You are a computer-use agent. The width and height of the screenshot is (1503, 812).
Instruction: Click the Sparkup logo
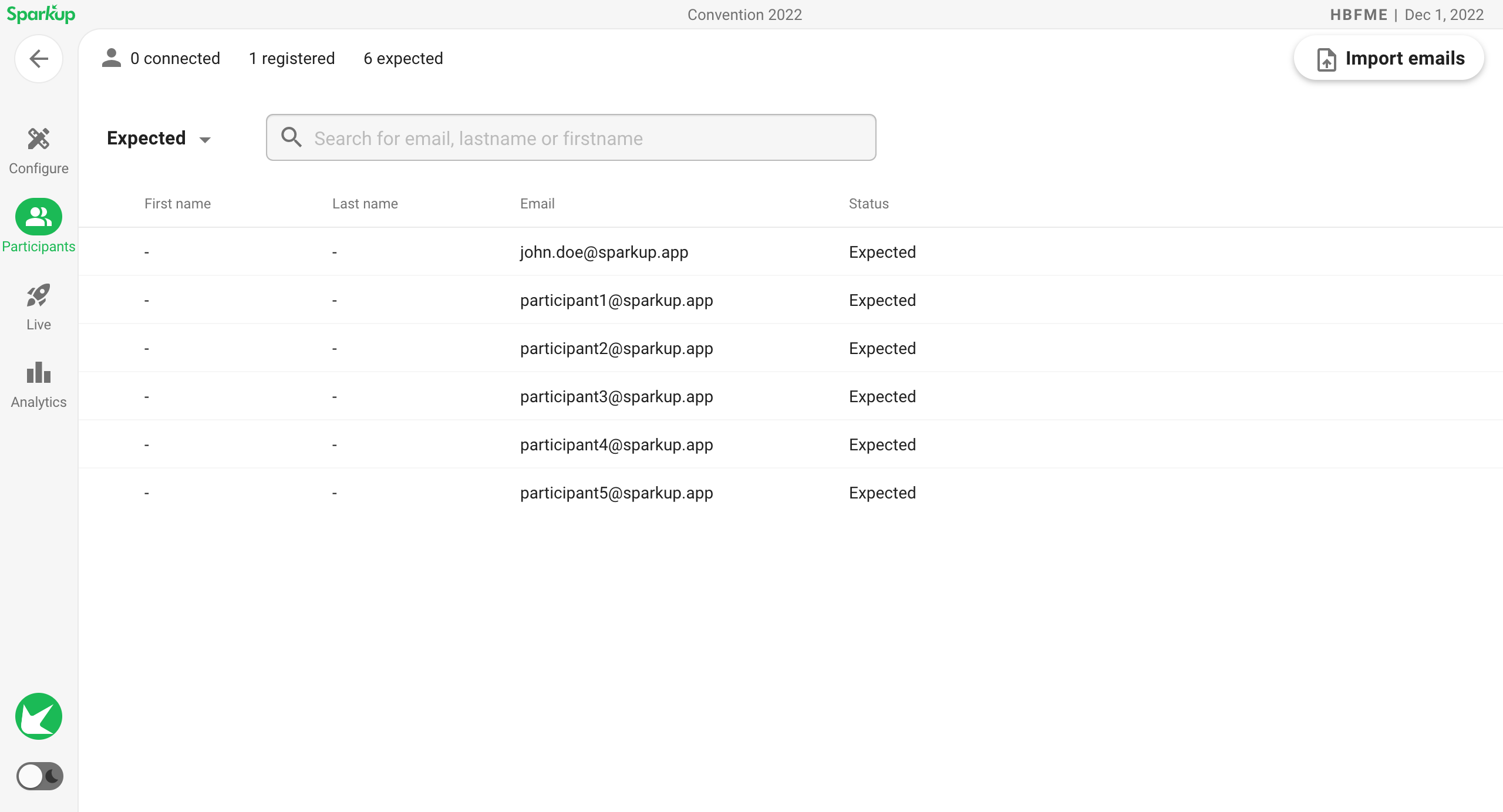pos(41,14)
